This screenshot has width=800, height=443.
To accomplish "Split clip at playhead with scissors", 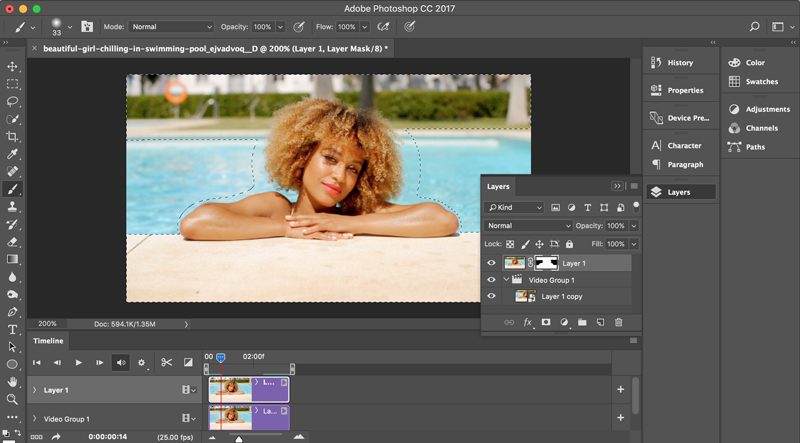I will click(166, 362).
